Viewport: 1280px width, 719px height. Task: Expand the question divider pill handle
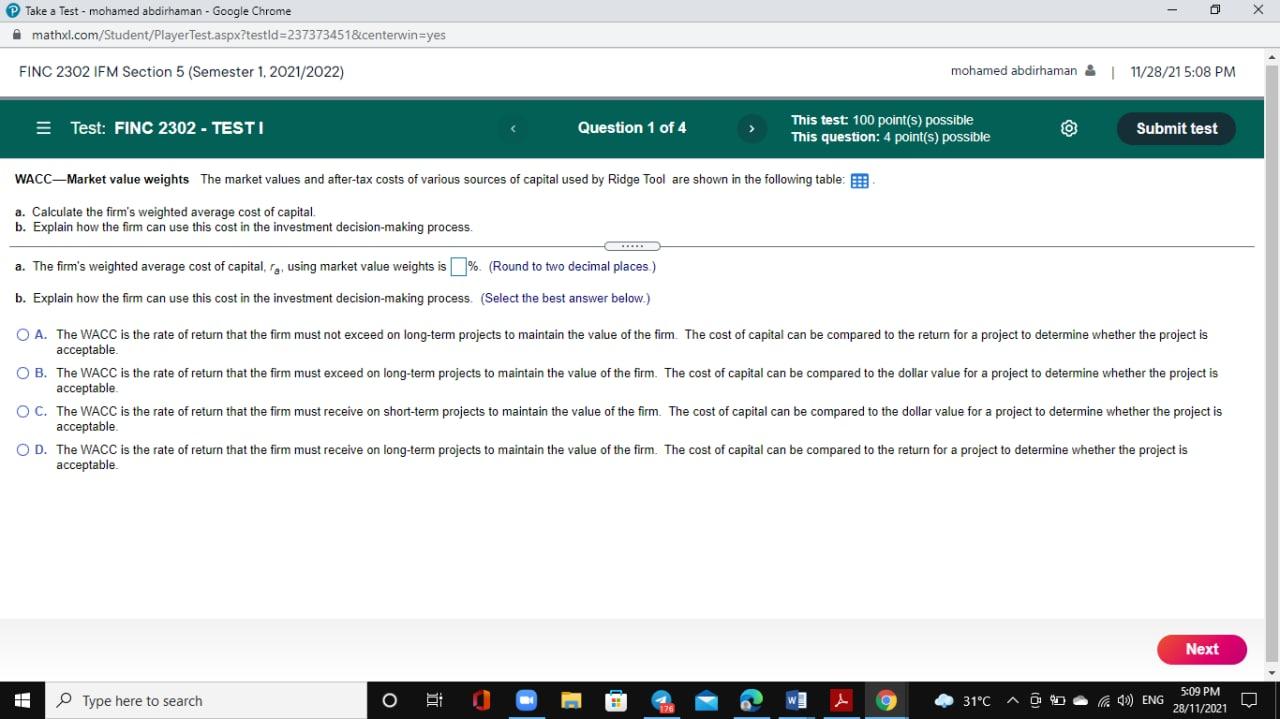(632, 245)
